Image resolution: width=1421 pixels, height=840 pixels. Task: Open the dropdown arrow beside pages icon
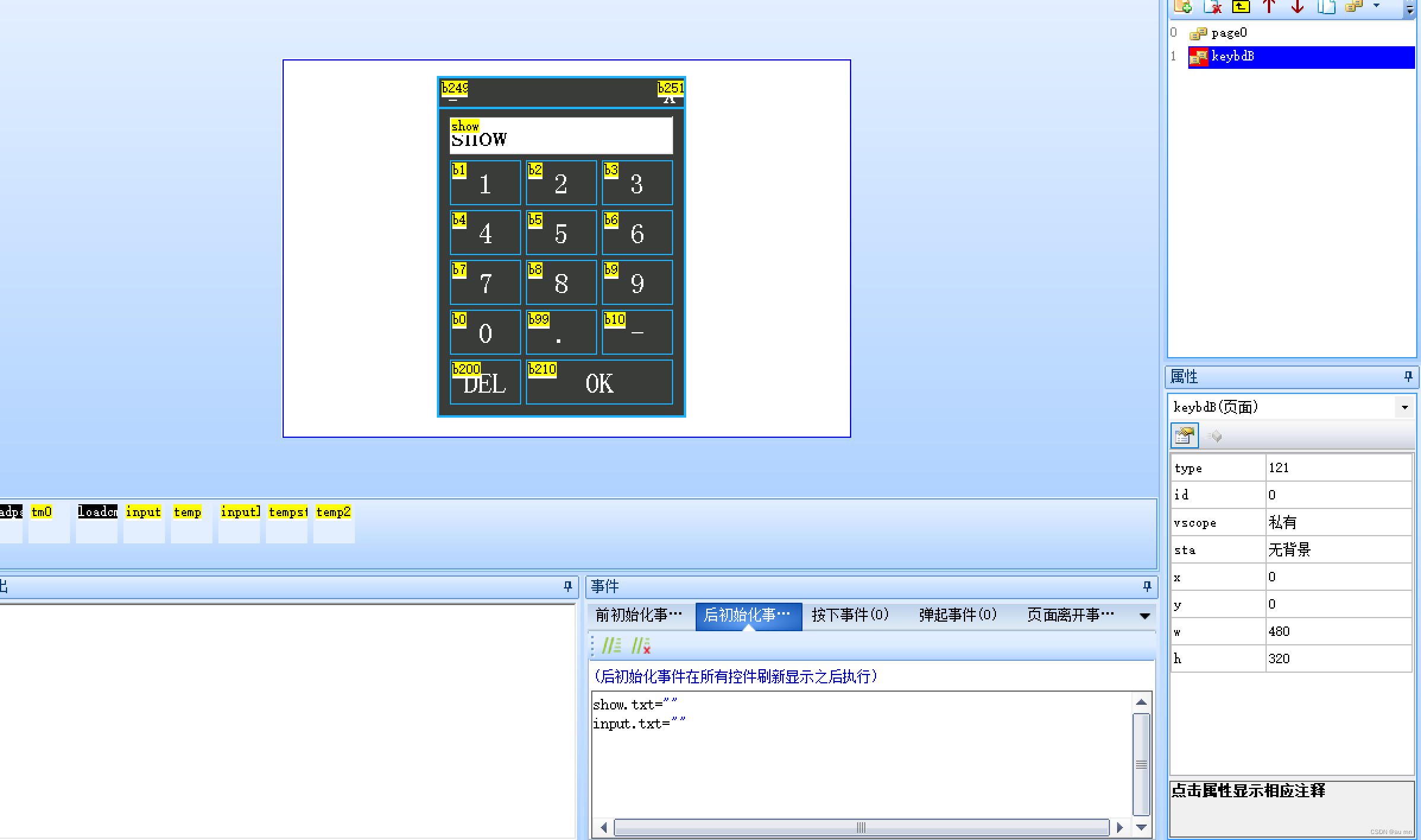1376,6
